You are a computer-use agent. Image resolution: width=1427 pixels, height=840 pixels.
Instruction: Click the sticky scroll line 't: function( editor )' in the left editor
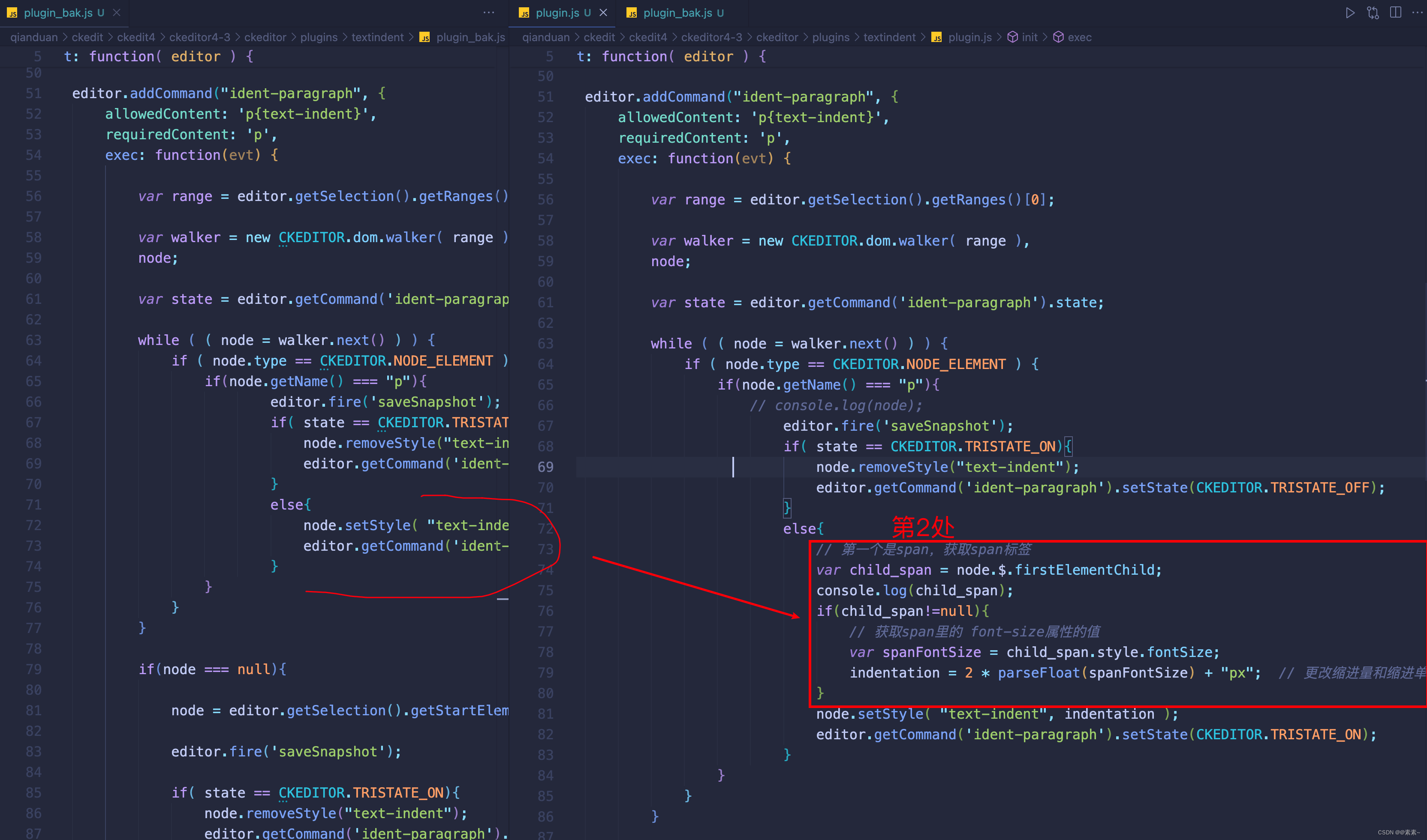(159, 57)
